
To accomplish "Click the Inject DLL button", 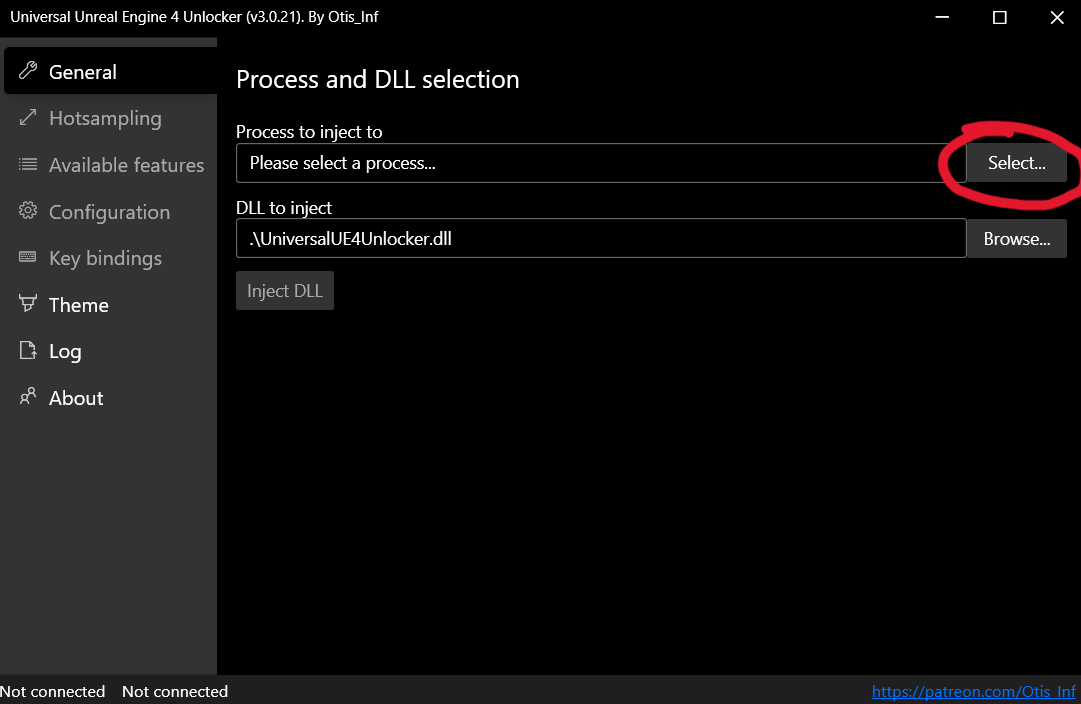I will tap(285, 291).
